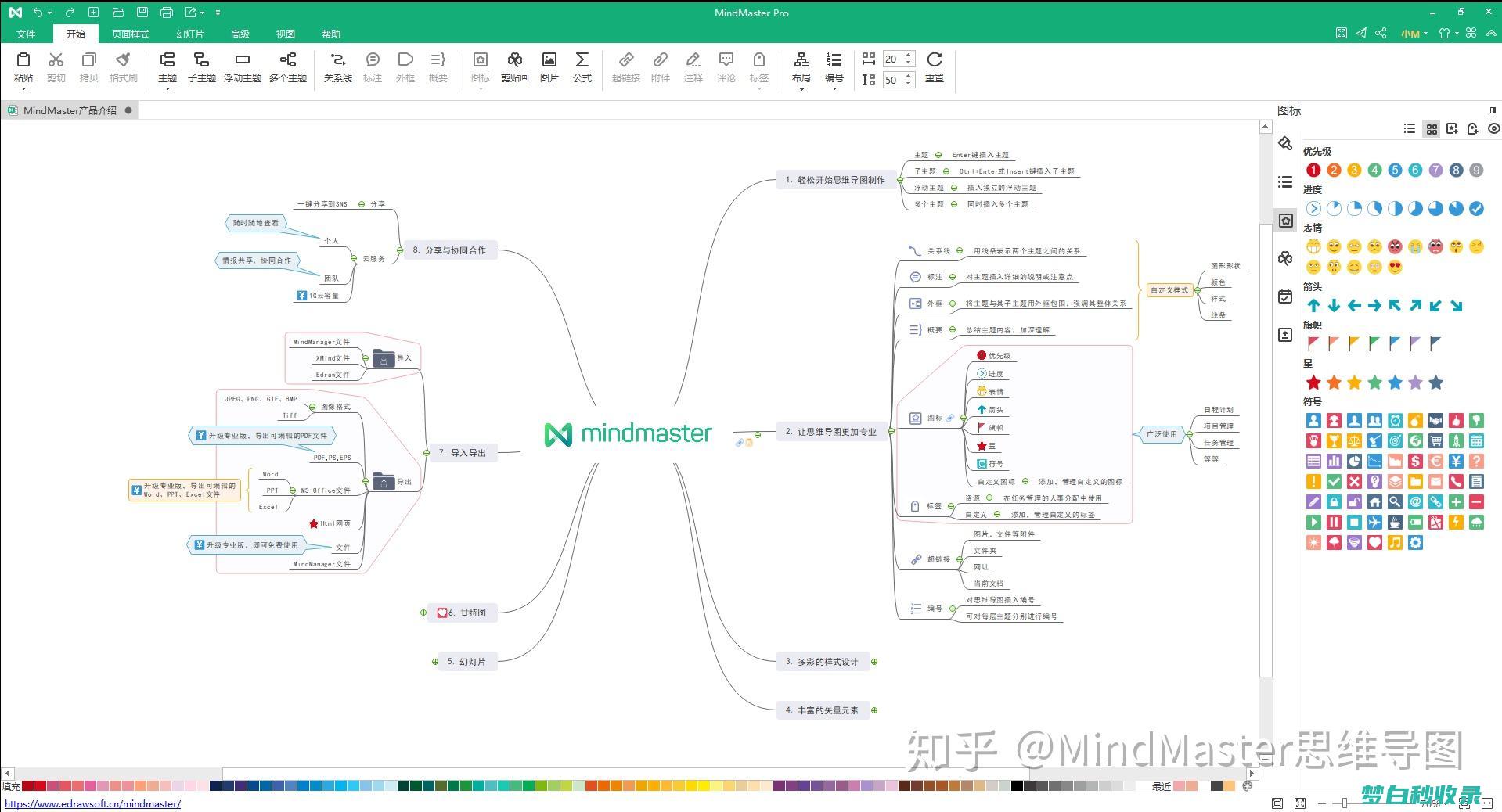1502x812 pixels.
Task: Select the teal up arrow icon
Action: [1313, 306]
